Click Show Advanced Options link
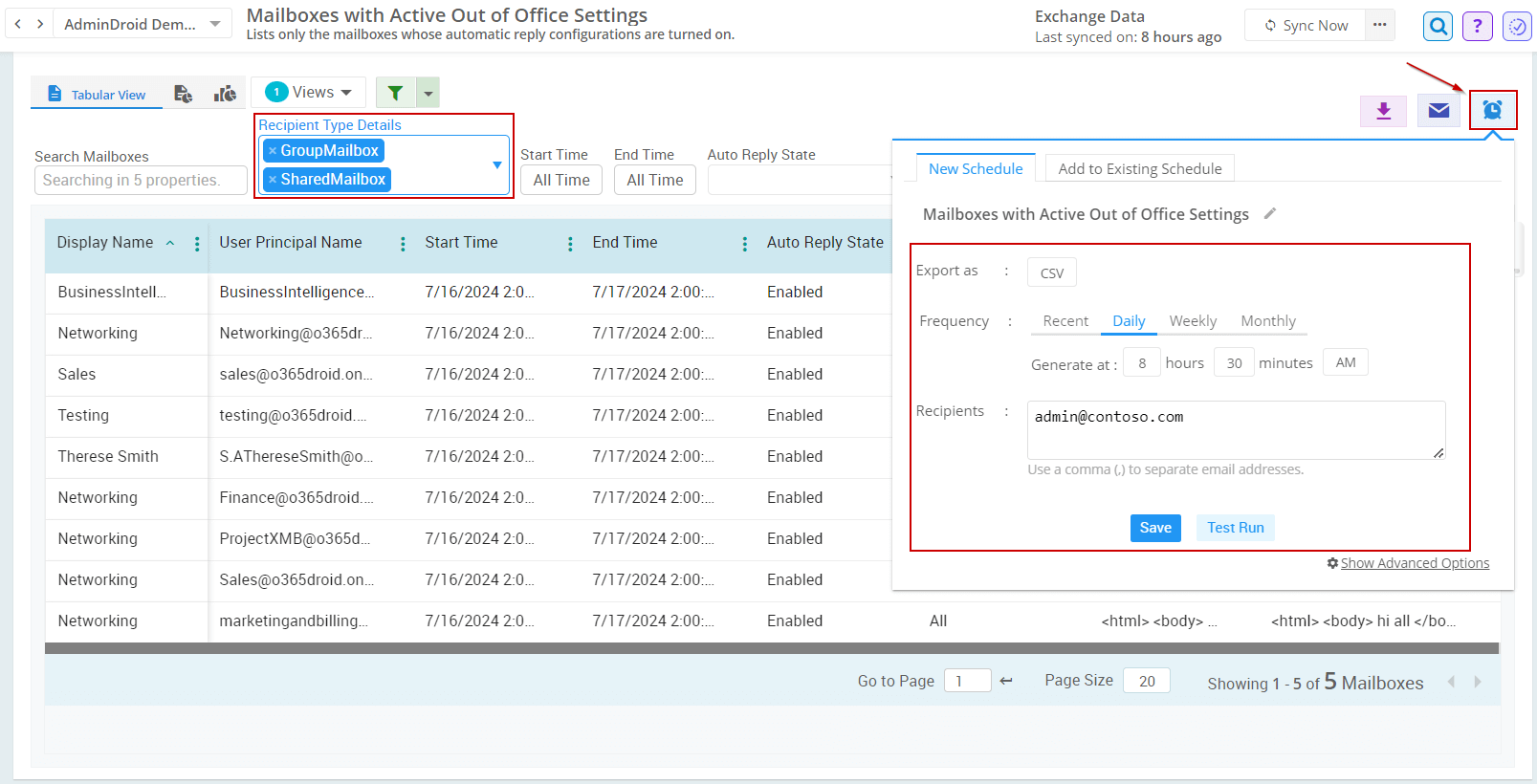The width and height of the screenshot is (1537, 784). point(1414,563)
